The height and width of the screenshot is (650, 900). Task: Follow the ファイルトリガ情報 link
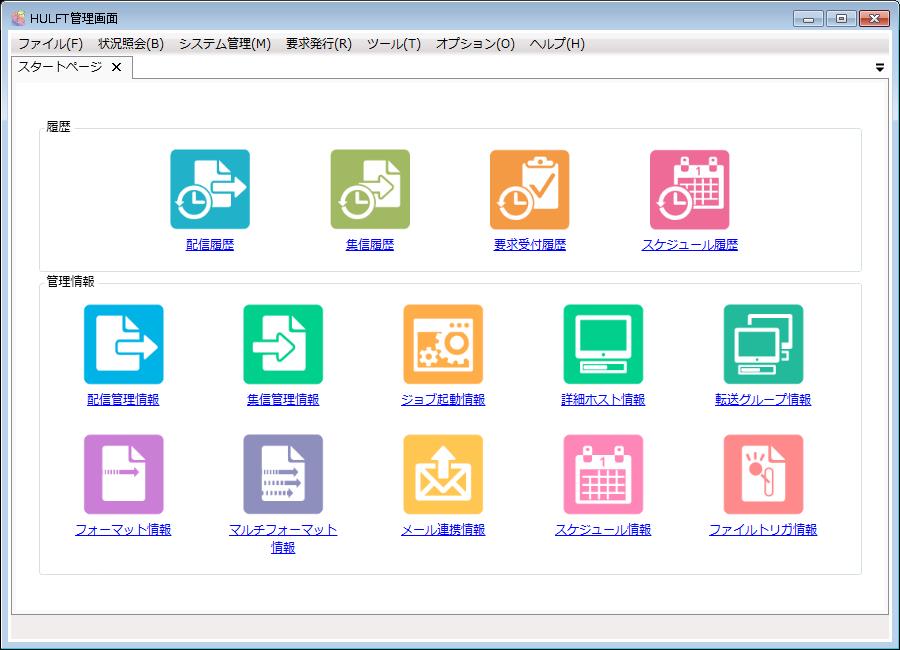[x=763, y=529]
